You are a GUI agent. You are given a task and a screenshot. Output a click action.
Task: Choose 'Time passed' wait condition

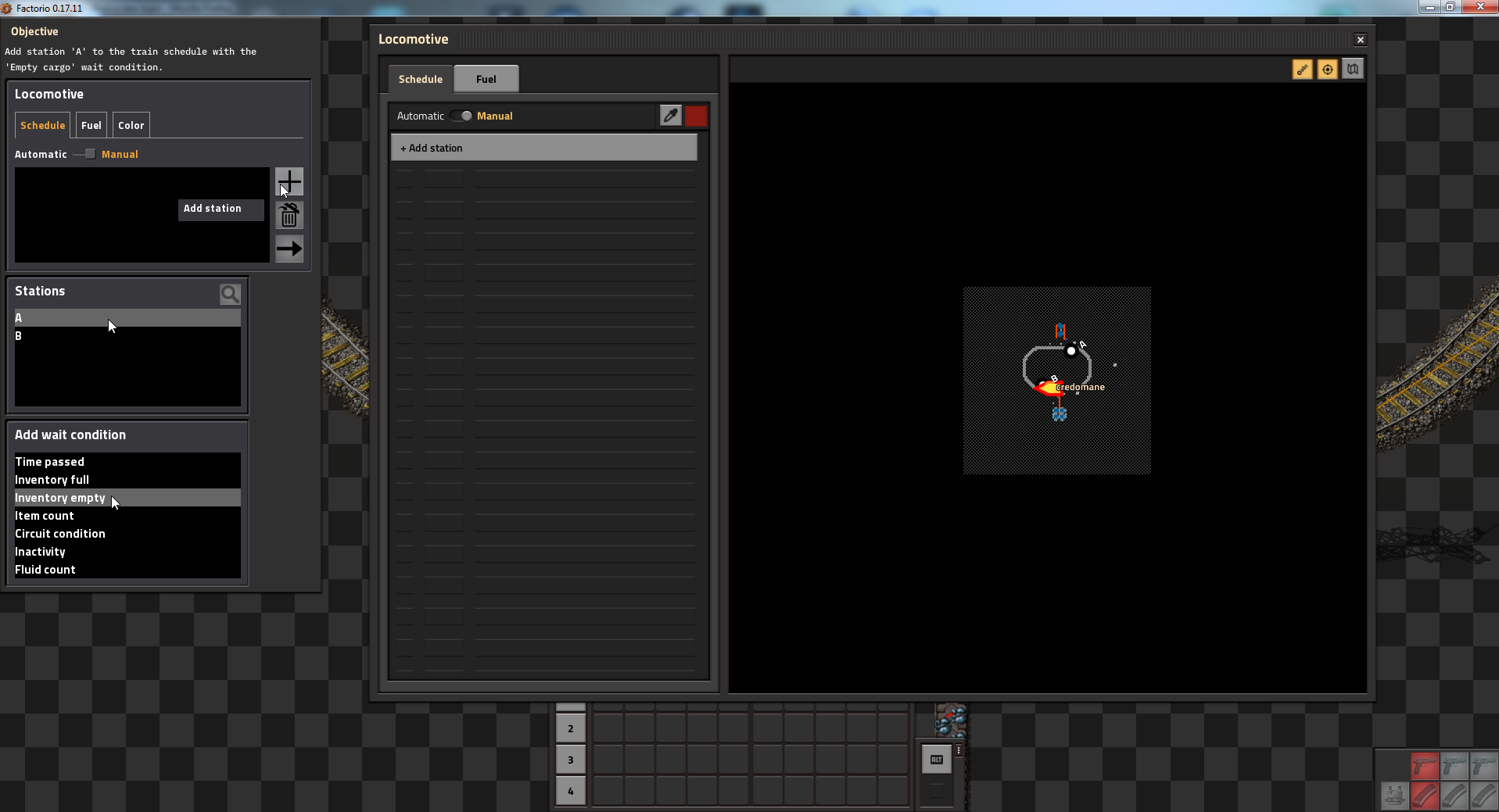point(127,462)
